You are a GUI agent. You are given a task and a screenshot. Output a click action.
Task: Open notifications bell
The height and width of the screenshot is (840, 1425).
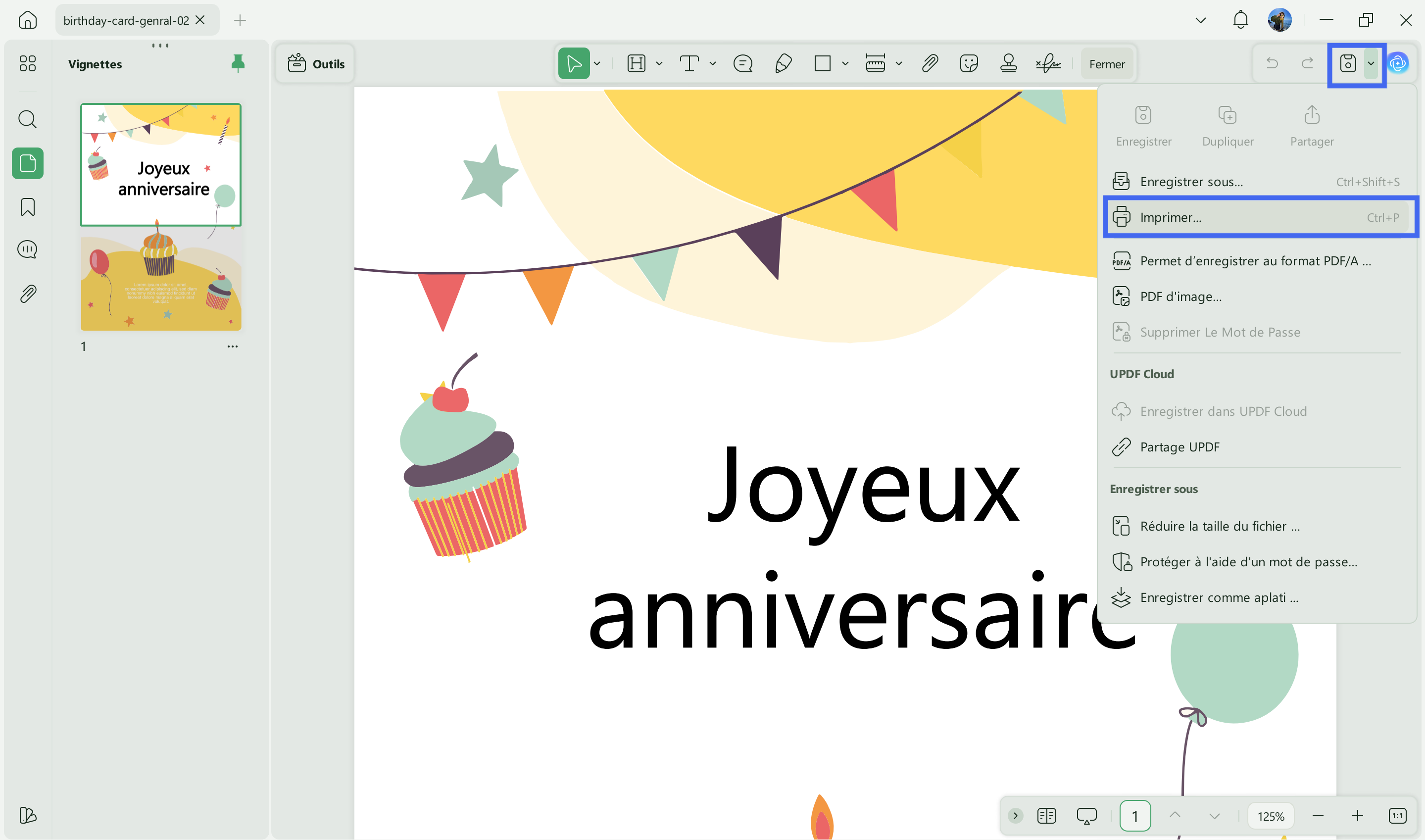tap(1240, 20)
